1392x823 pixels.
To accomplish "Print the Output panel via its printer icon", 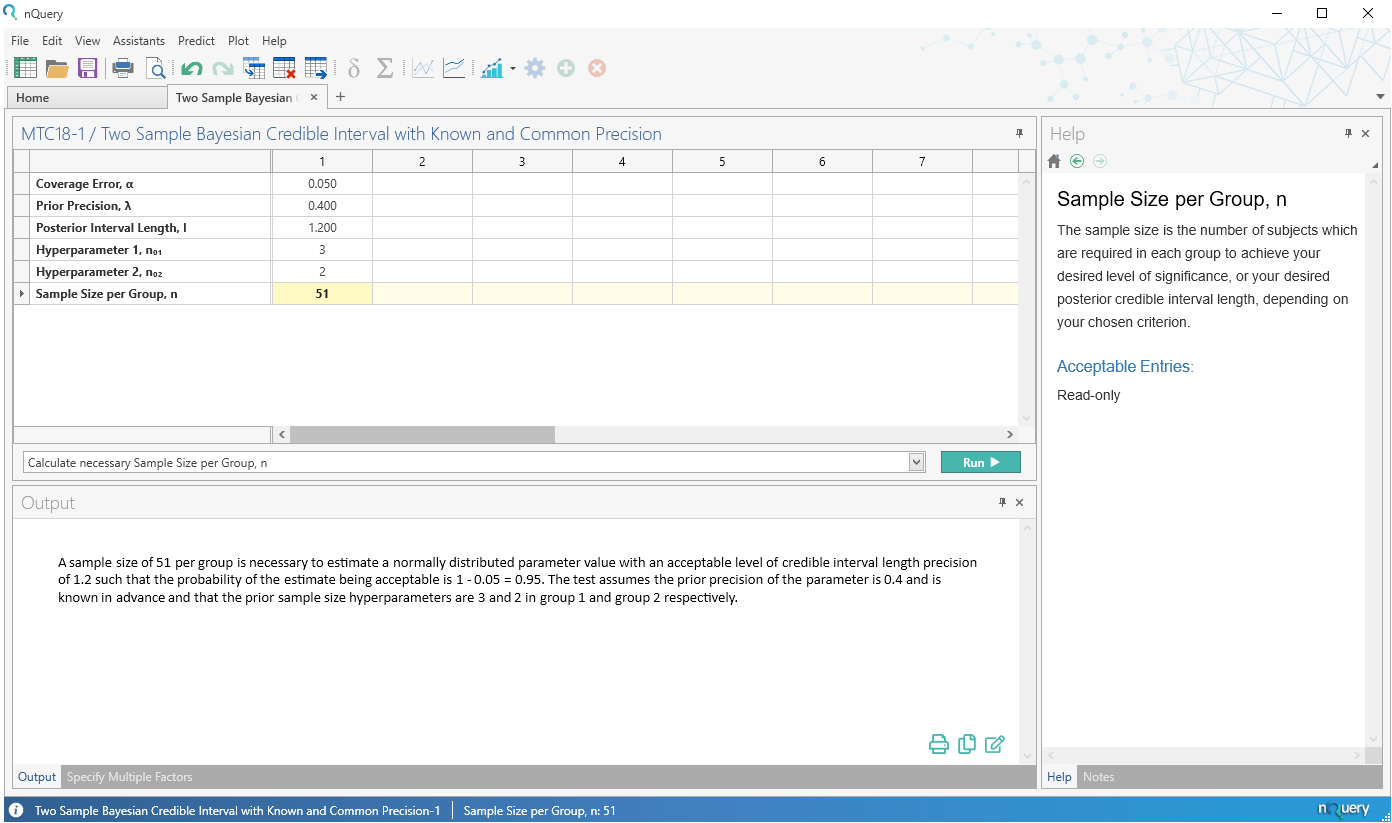I will (938, 744).
